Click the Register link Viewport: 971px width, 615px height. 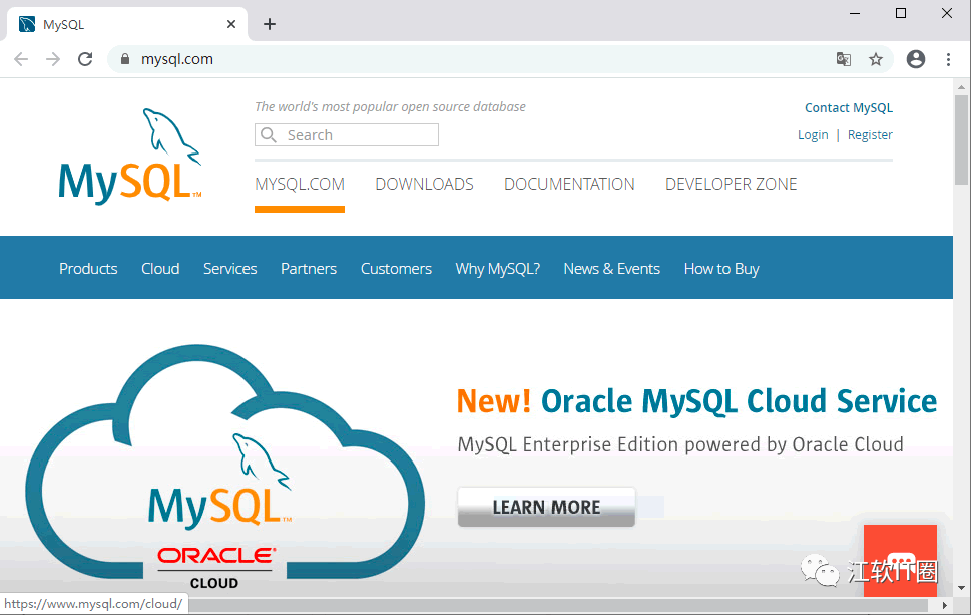click(x=870, y=134)
